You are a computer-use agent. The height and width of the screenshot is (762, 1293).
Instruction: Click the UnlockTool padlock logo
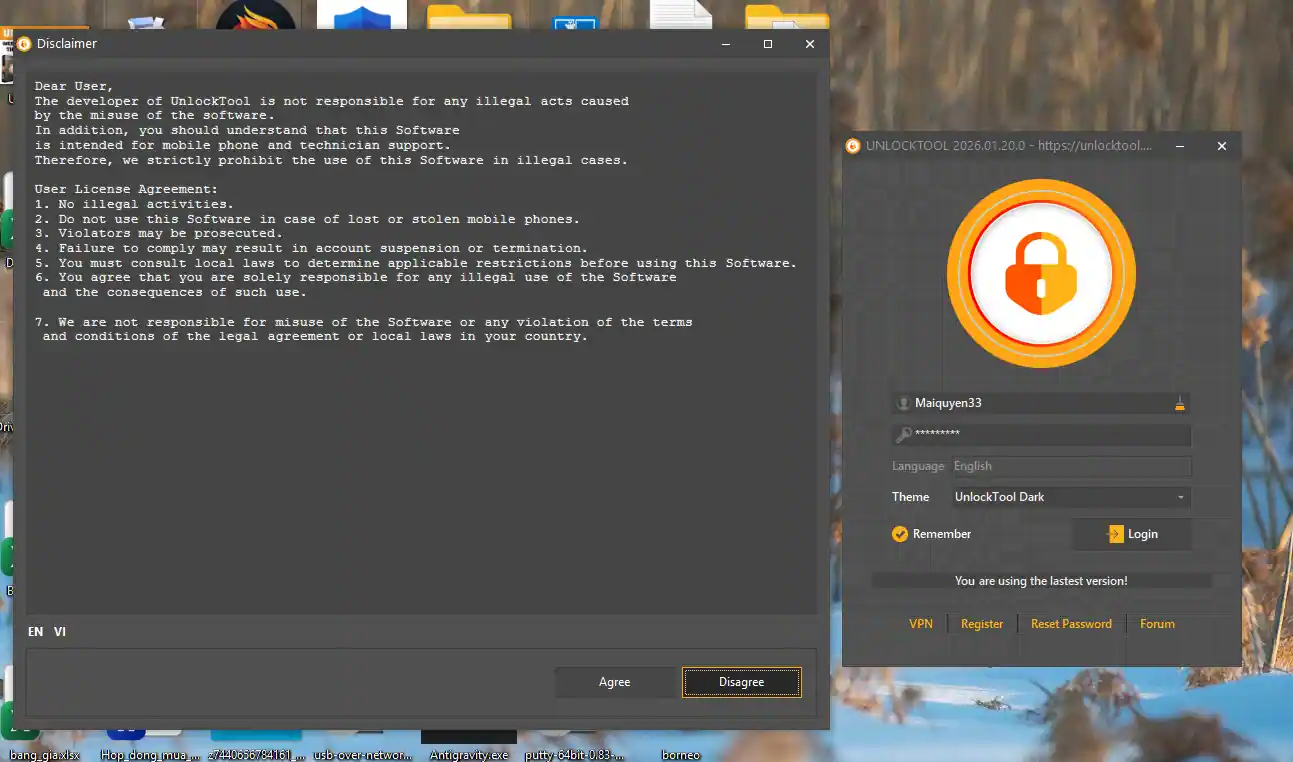[x=1041, y=273]
